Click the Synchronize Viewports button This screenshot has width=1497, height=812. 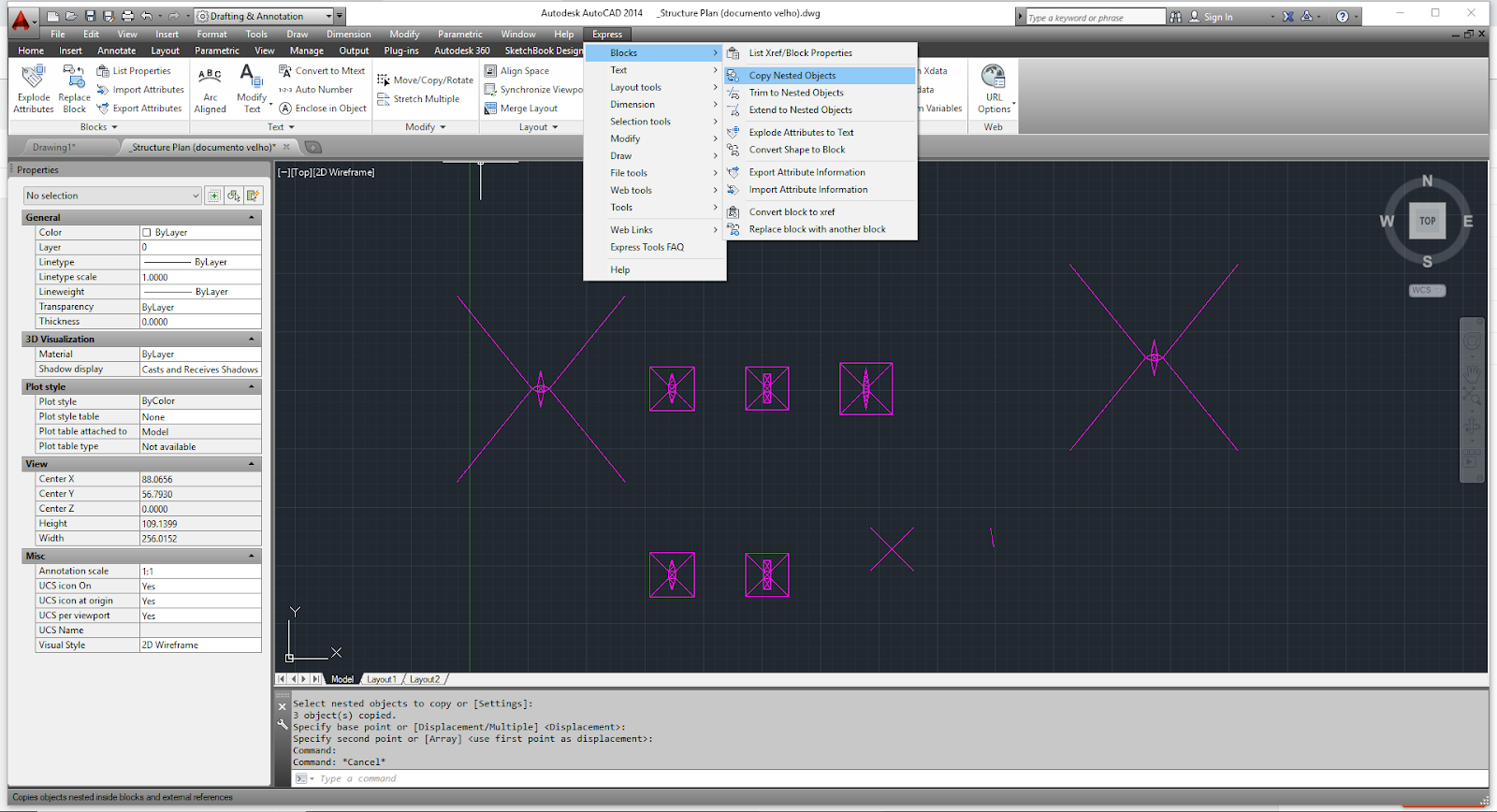pyautogui.click(x=533, y=90)
